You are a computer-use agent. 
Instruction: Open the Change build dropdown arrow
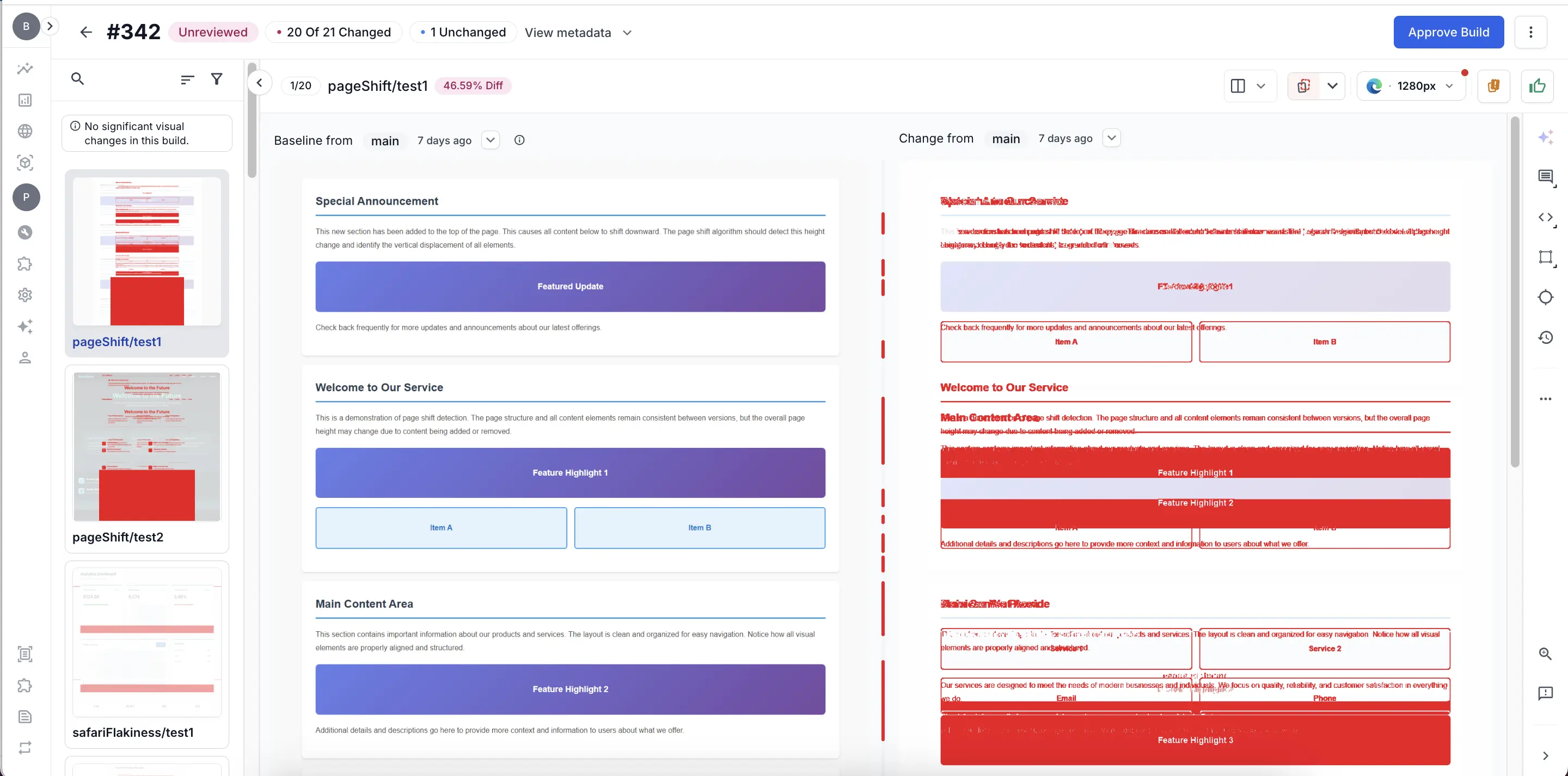click(1111, 138)
